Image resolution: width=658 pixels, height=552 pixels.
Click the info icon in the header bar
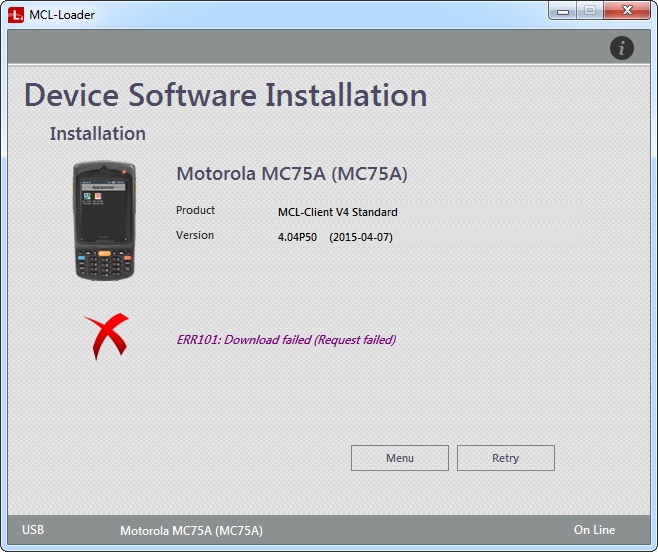621,48
